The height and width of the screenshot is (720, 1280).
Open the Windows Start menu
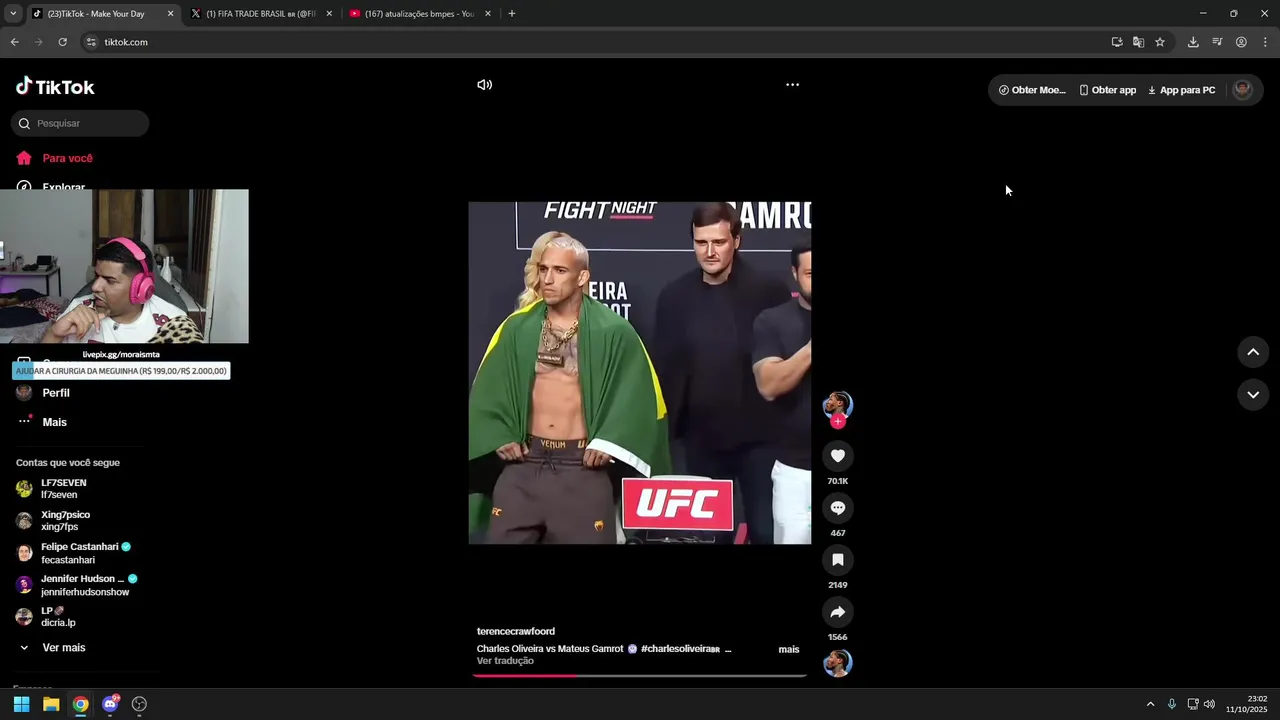pyautogui.click(x=21, y=704)
